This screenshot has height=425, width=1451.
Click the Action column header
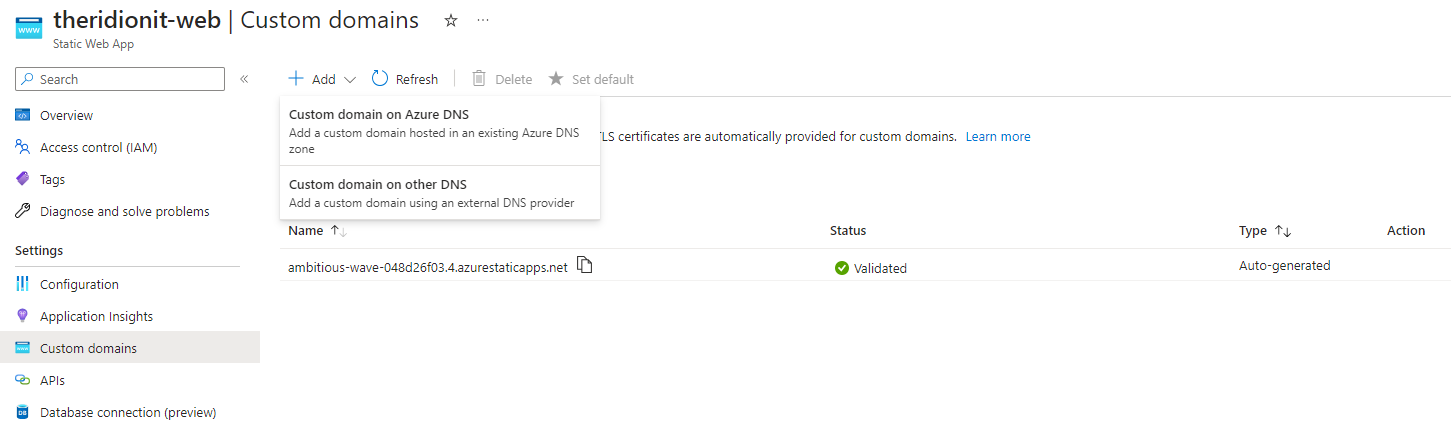click(1406, 231)
